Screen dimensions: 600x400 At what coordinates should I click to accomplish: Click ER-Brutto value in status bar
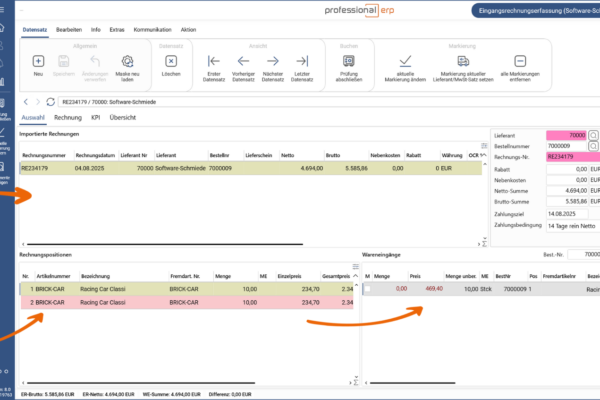point(47,394)
